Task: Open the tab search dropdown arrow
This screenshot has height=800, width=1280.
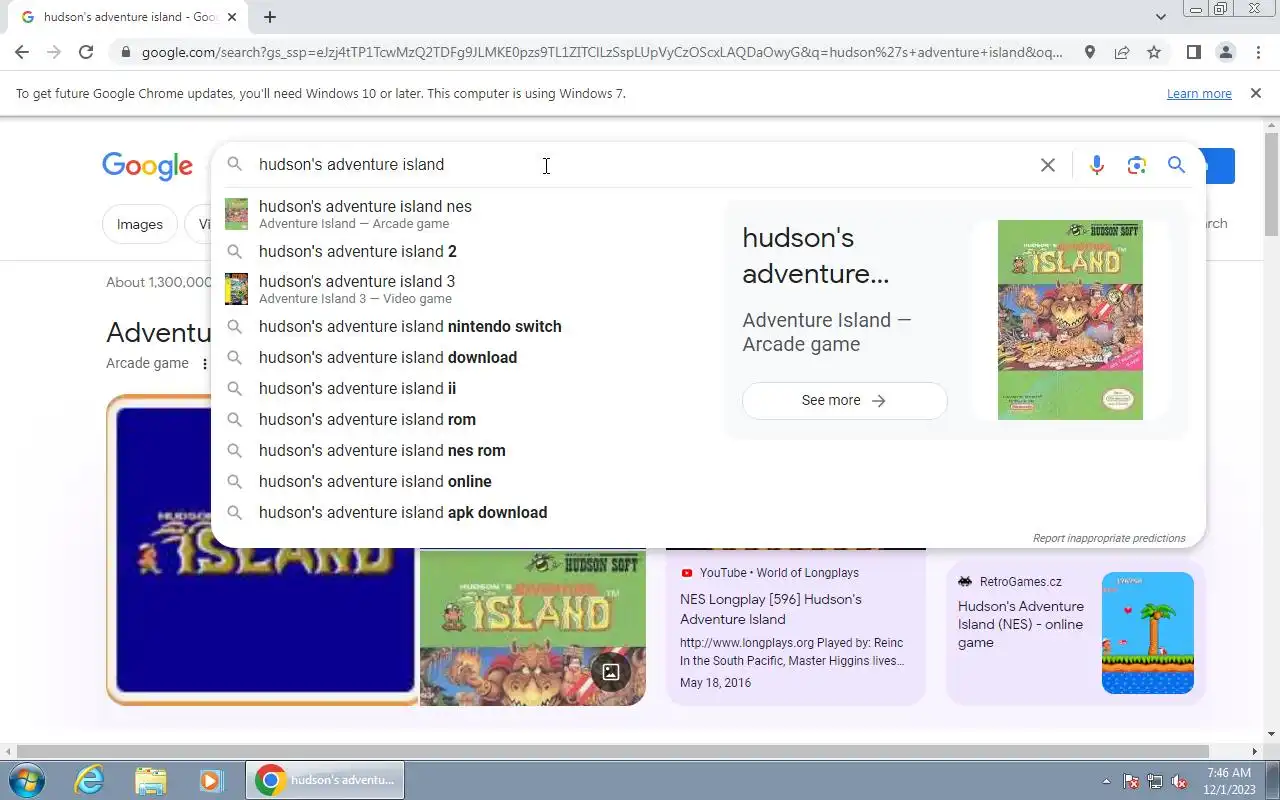Action: pos(1160,17)
